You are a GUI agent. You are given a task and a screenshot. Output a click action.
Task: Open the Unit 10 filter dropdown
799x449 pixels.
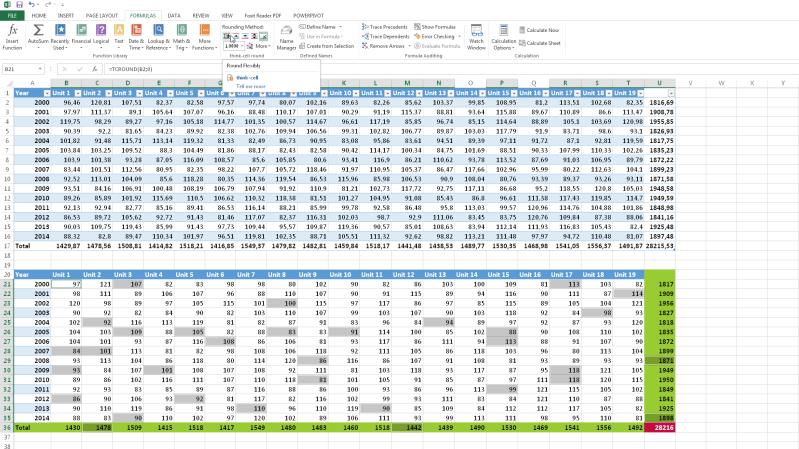(355, 93)
